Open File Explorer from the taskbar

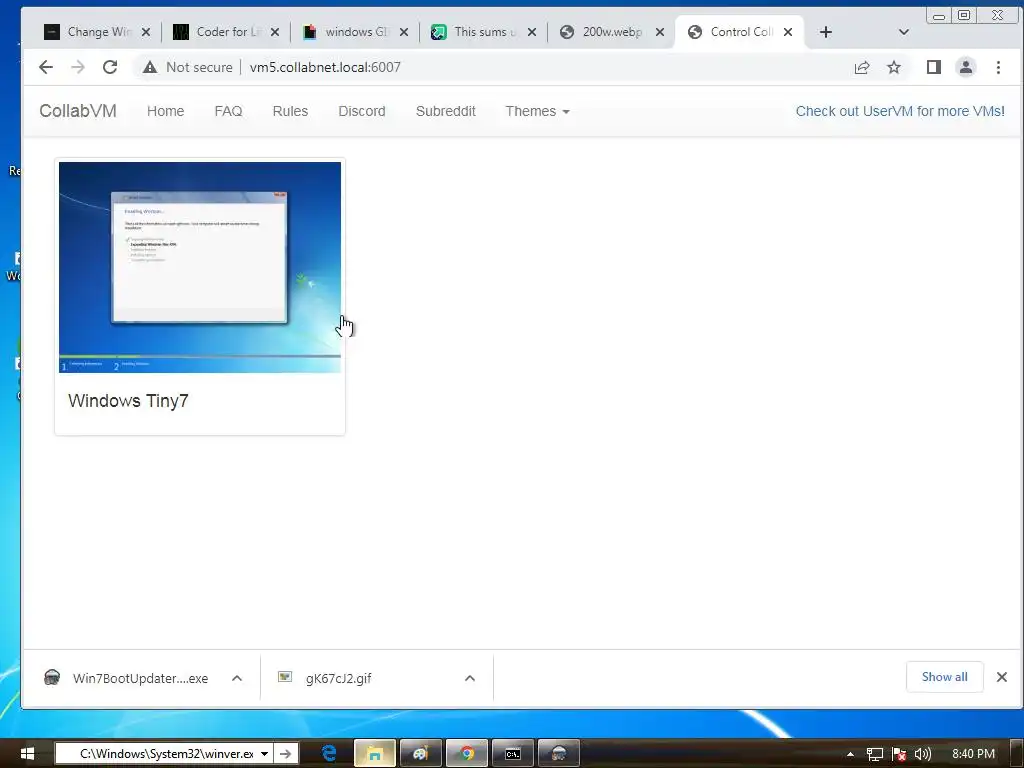click(375, 754)
